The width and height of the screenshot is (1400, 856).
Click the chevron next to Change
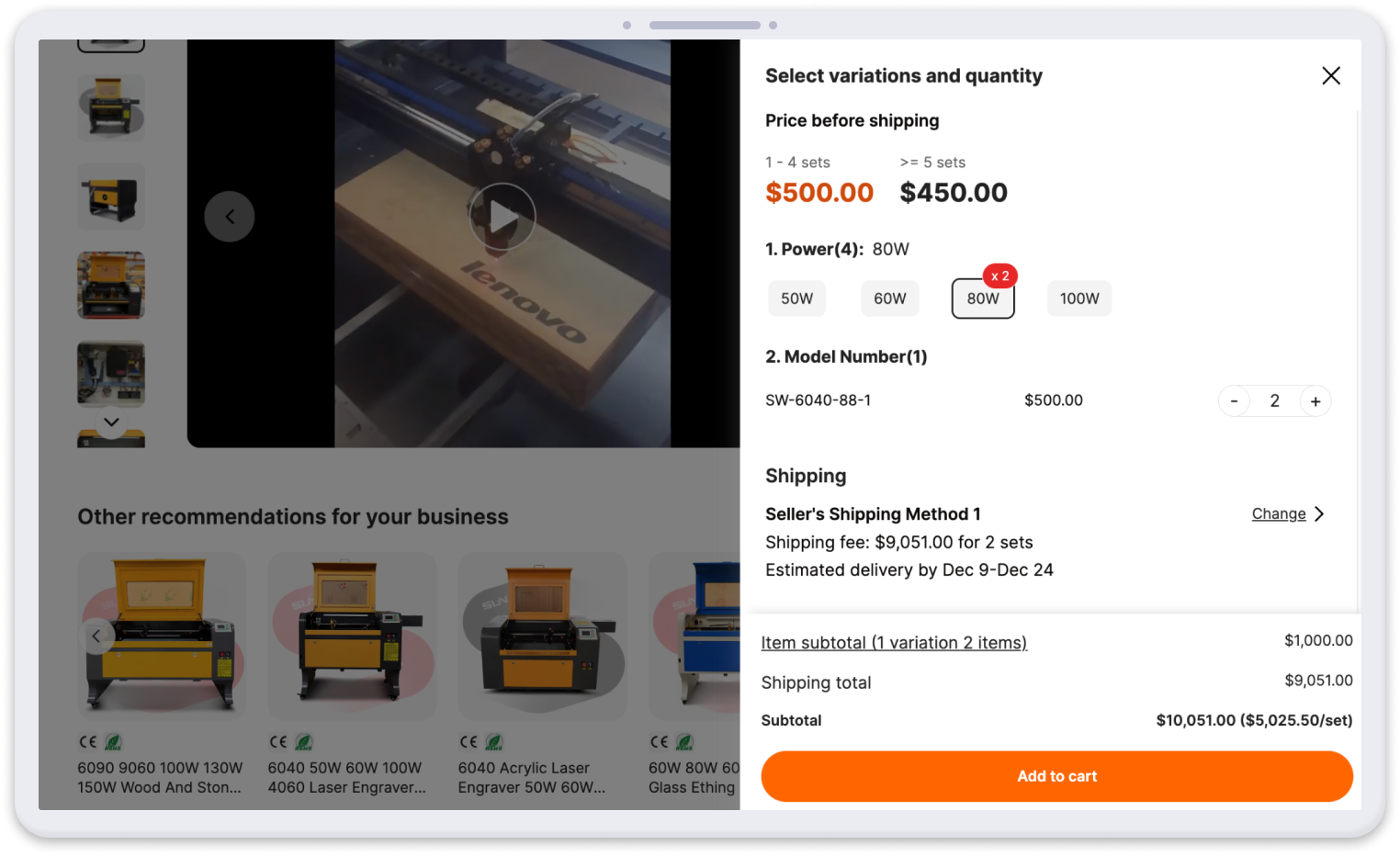(1319, 514)
